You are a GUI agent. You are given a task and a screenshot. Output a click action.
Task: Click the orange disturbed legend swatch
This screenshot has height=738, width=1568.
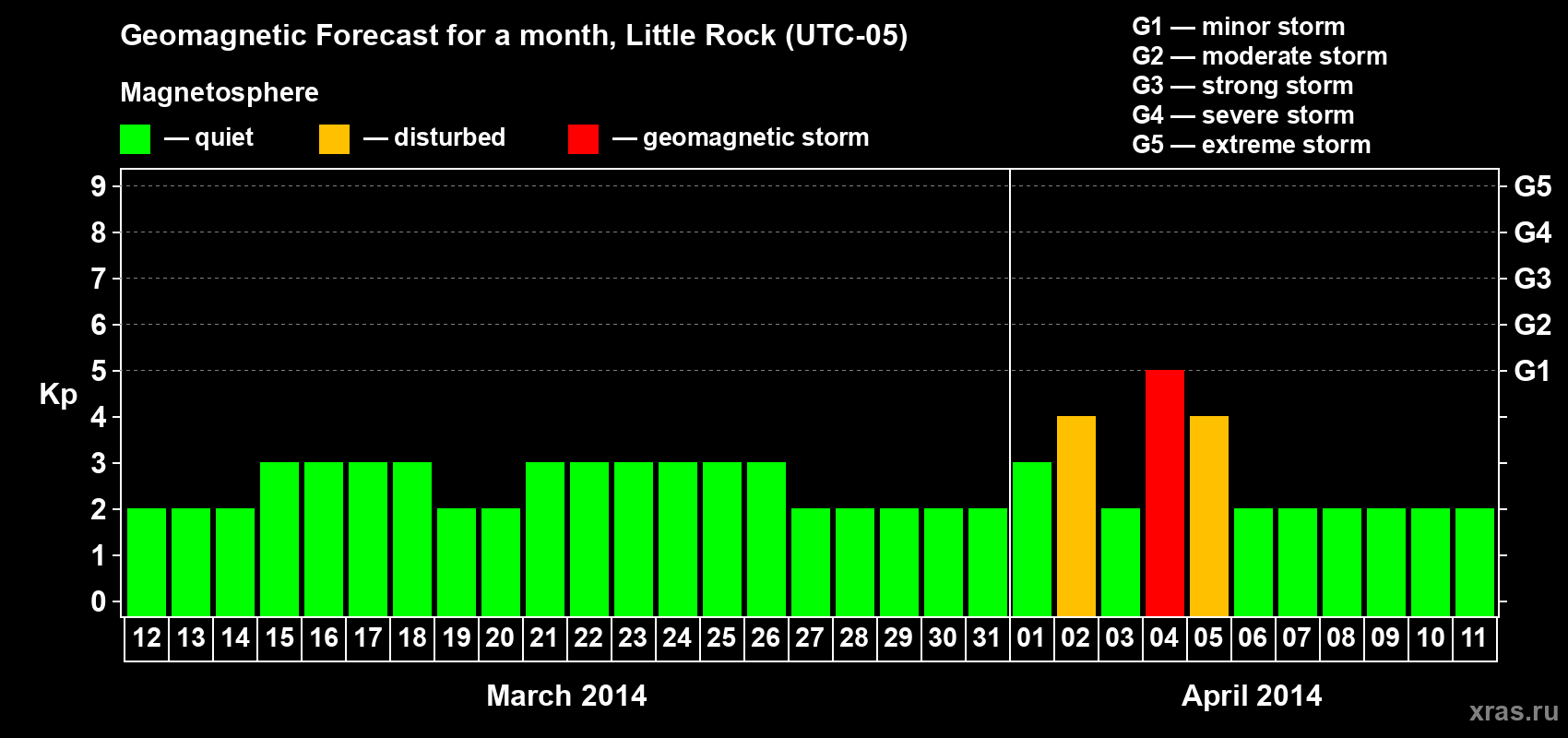[x=334, y=139]
